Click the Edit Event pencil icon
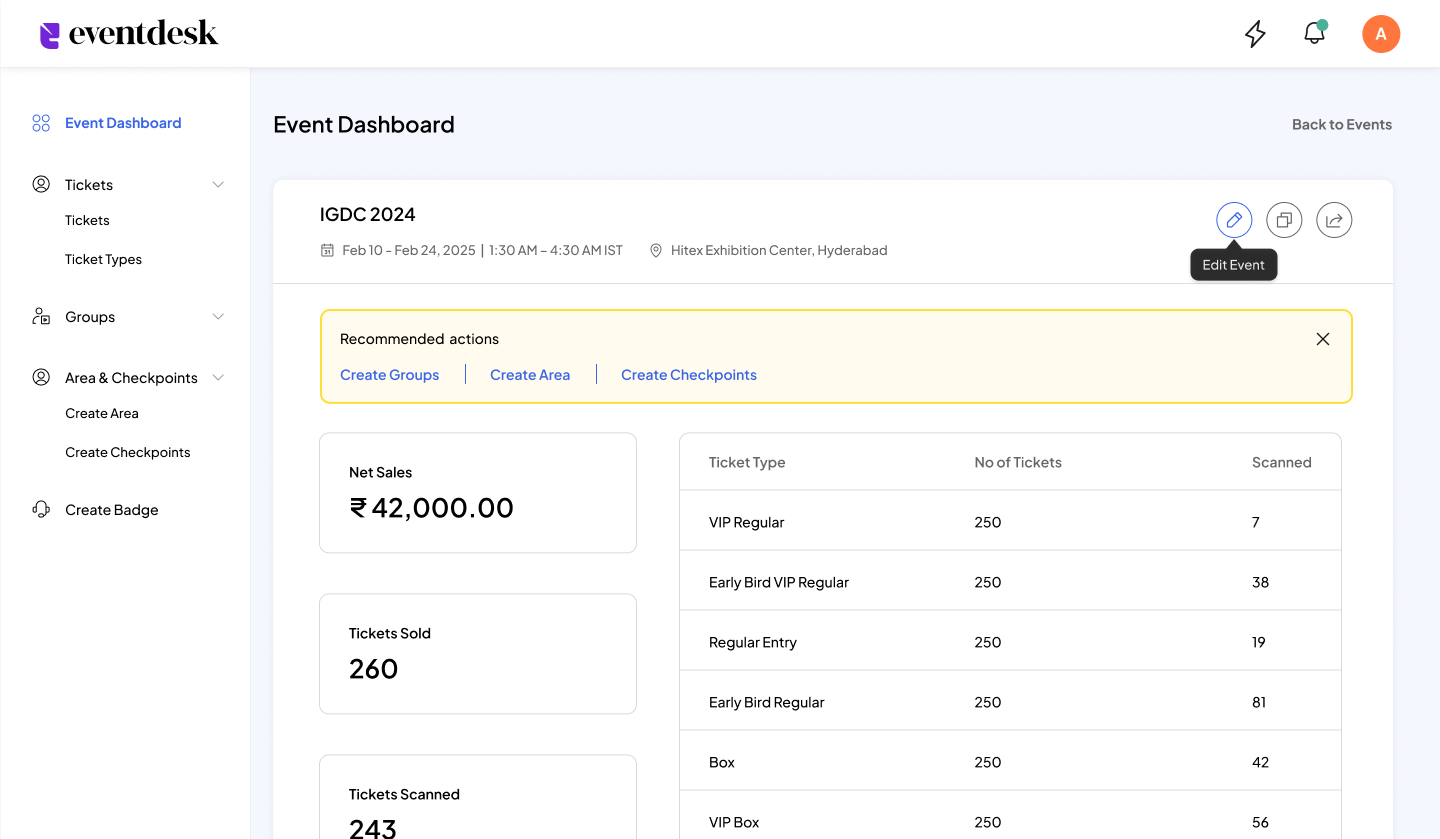1440x839 pixels. tap(1234, 220)
